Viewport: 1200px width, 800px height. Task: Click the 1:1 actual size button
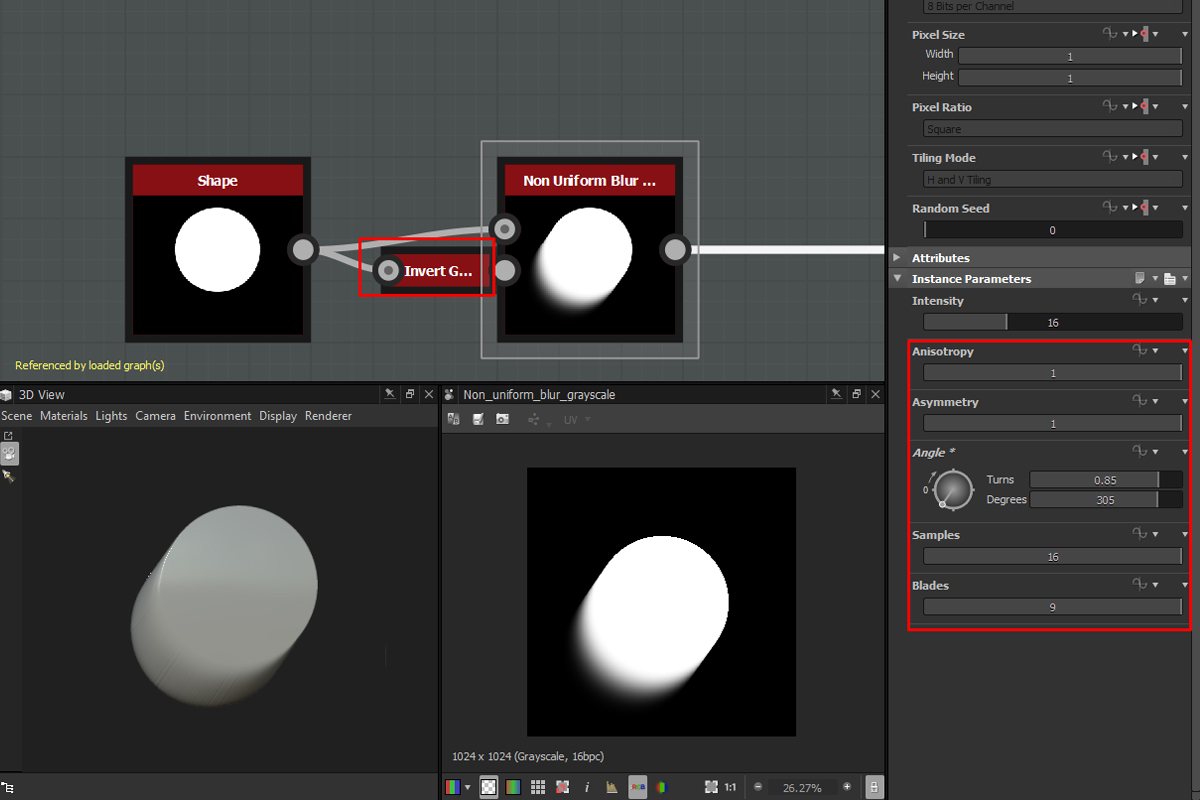730,787
